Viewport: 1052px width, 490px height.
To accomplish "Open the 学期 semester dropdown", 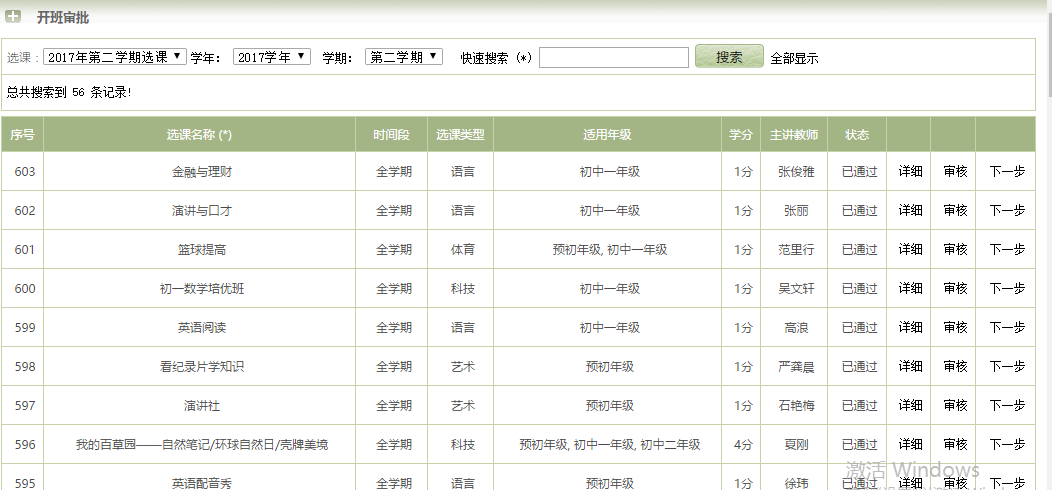I will pyautogui.click(x=403, y=57).
